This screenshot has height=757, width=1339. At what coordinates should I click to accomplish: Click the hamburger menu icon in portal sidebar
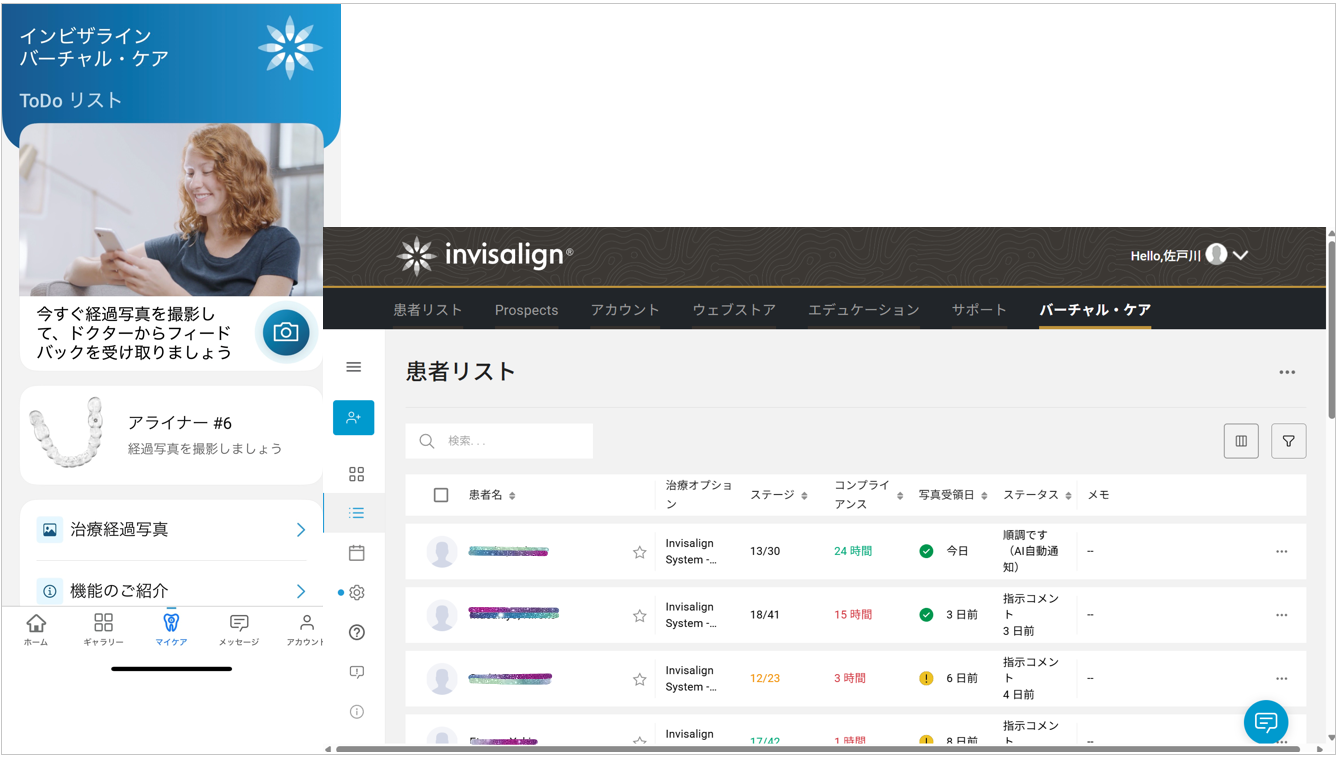tap(354, 367)
